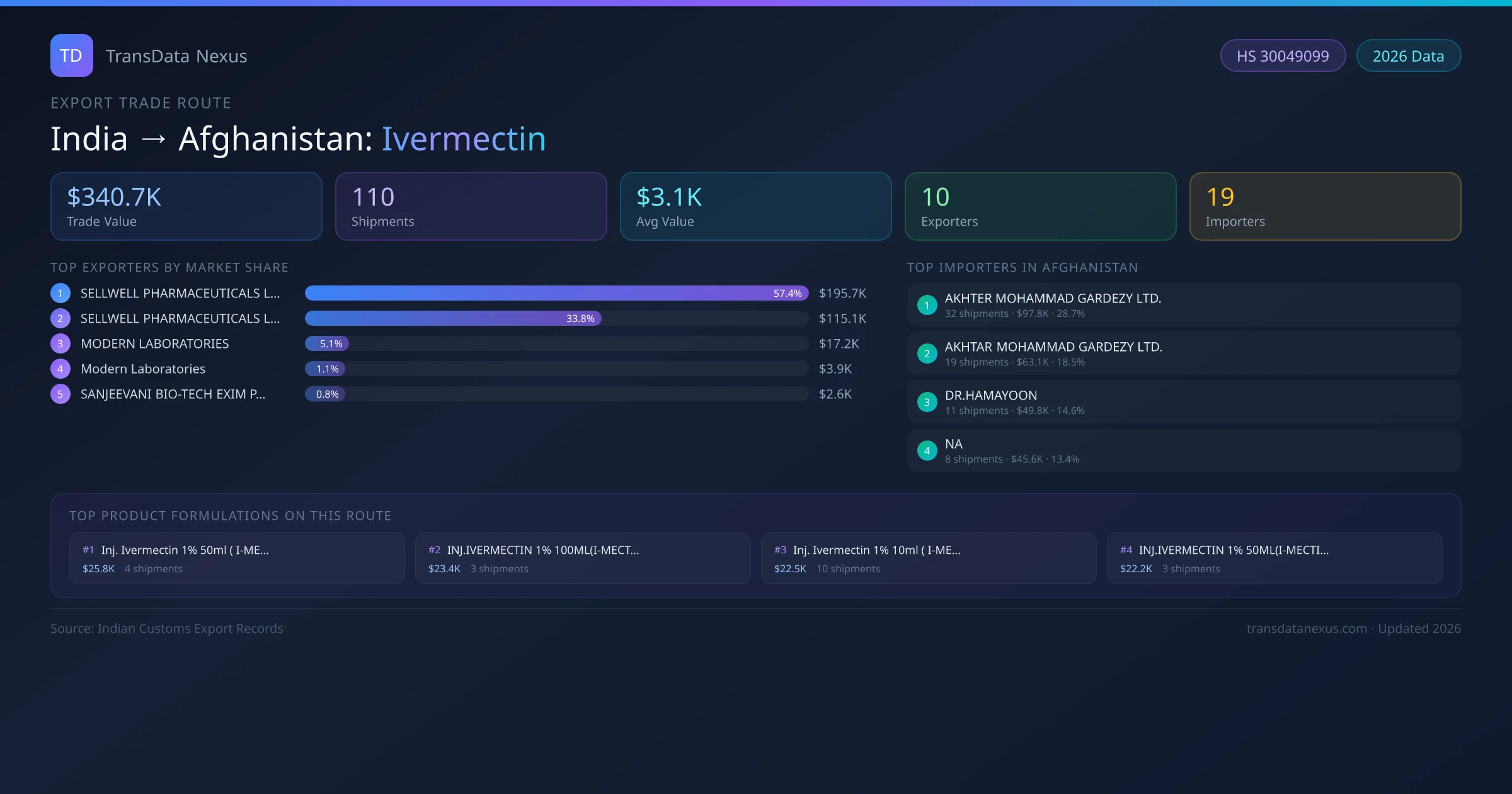The height and width of the screenshot is (794, 1512).
Task: Click rank 5 badge for Sanjeevani Bio-Tech
Action: coord(60,394)
